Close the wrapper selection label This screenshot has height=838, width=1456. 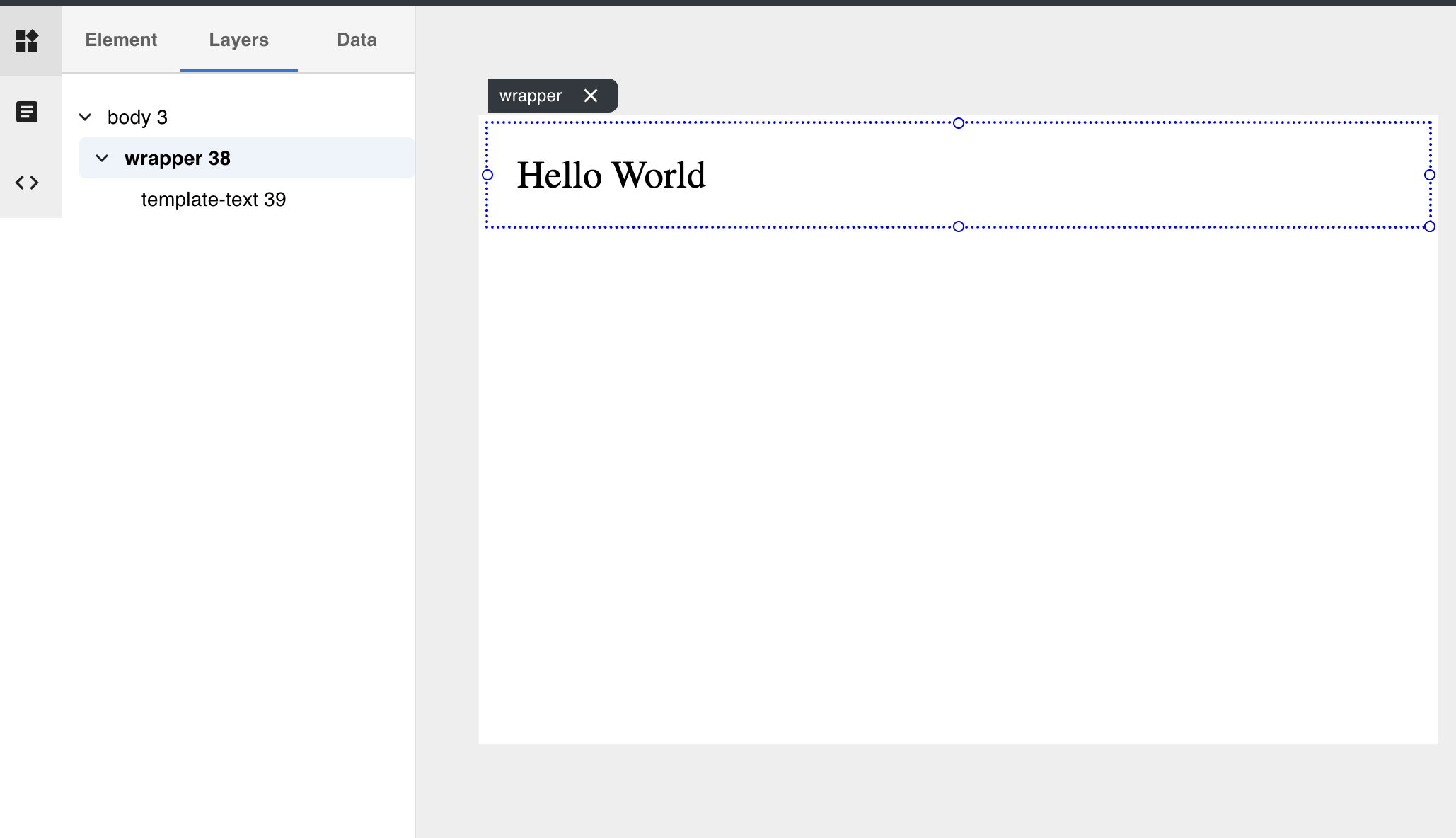click(x=591, y=96)
